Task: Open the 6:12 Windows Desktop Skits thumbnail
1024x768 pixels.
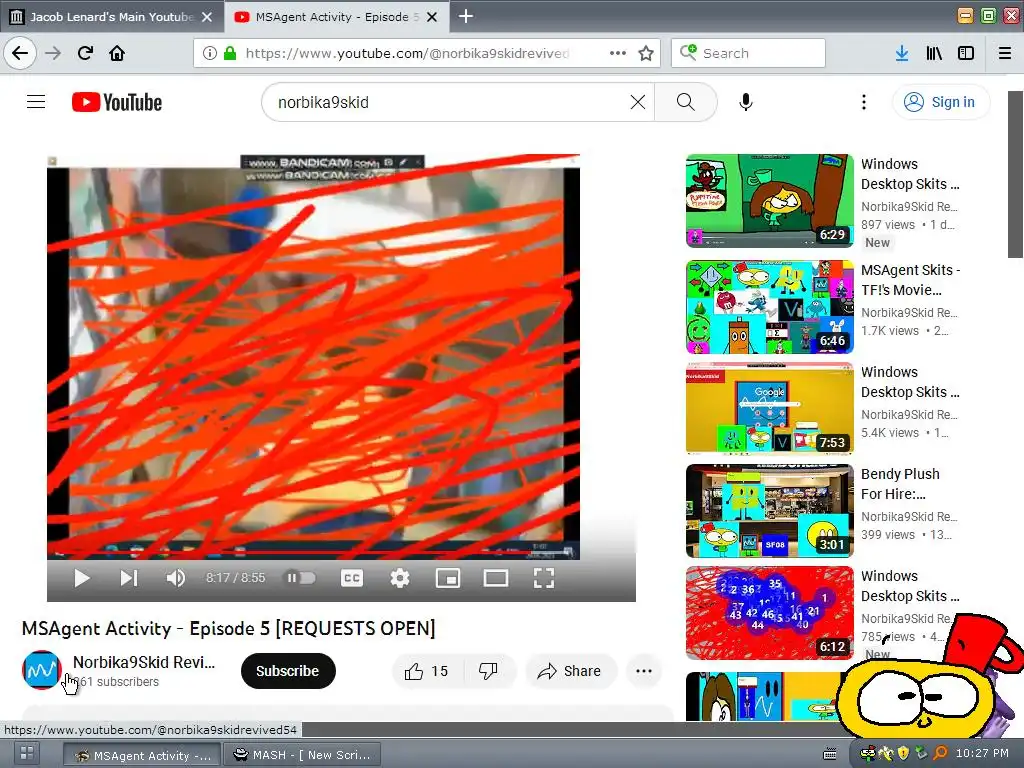Action: [x=769, y=613]
